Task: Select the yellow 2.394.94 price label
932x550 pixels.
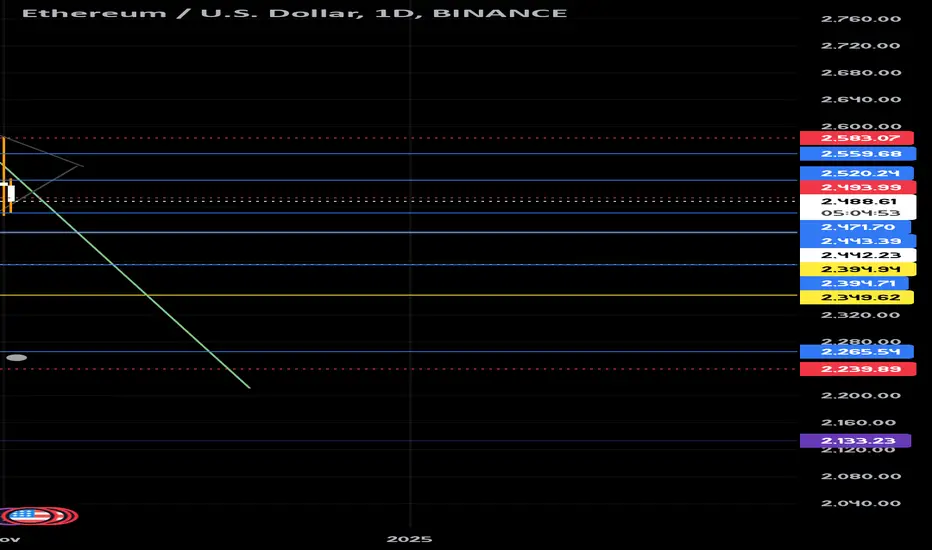Action: tap(858, 269)
